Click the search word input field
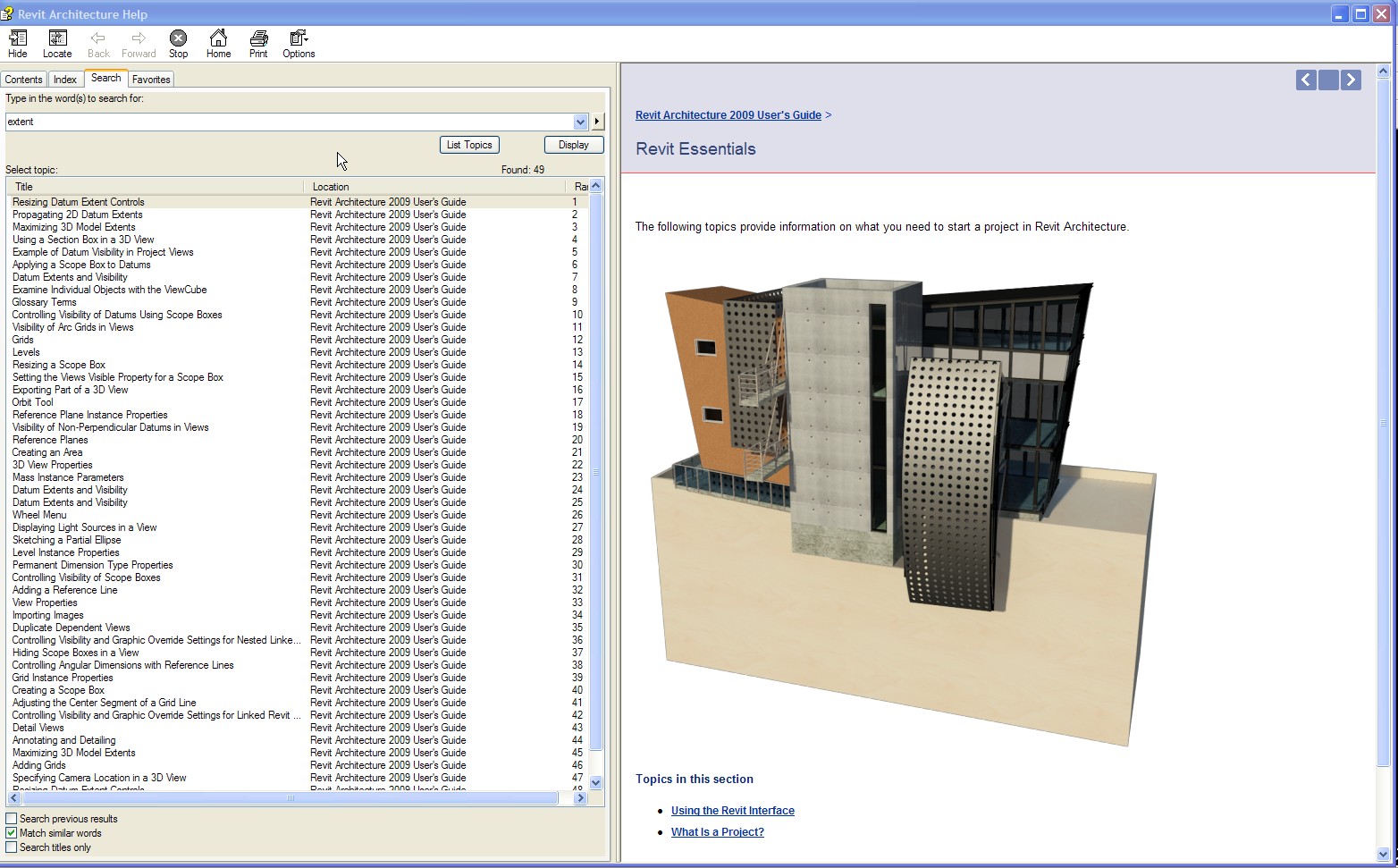 pyautogui.click(x=290, y=122)
